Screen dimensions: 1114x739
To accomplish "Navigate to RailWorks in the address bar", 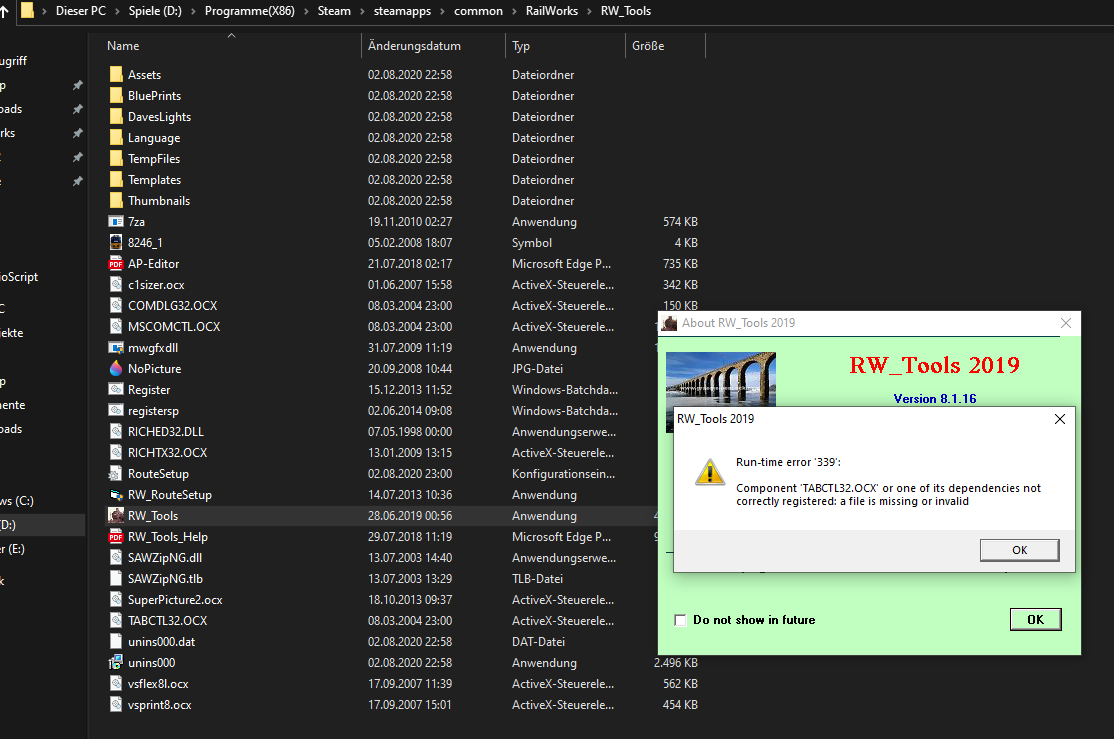I will click(551, 11).
